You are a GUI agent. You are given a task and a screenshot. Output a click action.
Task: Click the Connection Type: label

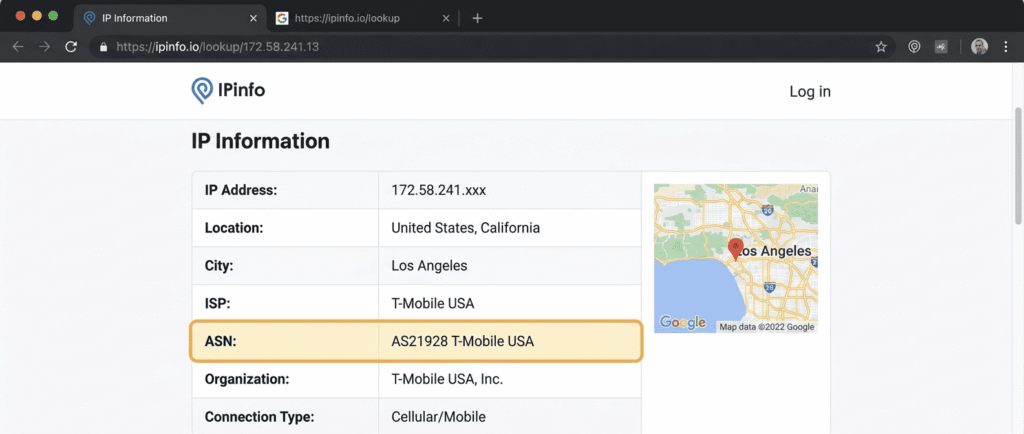[x=259, y=417]
